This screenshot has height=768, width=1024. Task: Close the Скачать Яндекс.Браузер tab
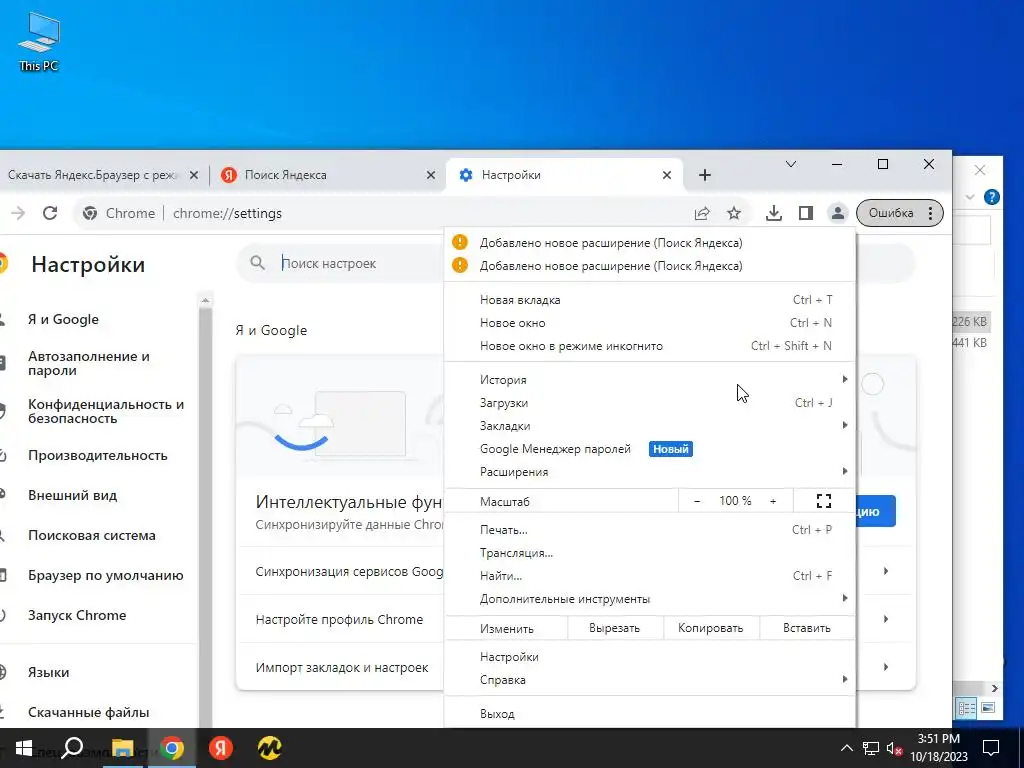pos(193,175)
